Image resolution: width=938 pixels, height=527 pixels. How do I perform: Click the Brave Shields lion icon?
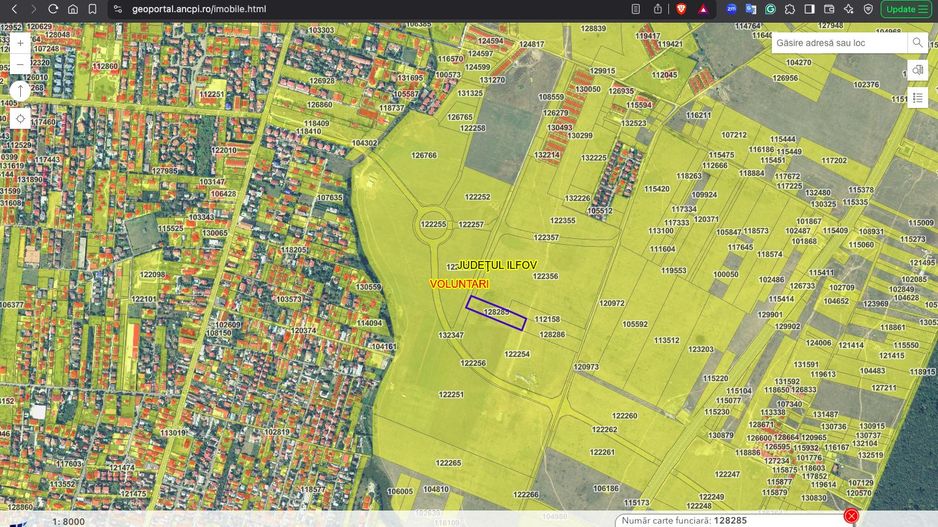[x=681, y=9]
